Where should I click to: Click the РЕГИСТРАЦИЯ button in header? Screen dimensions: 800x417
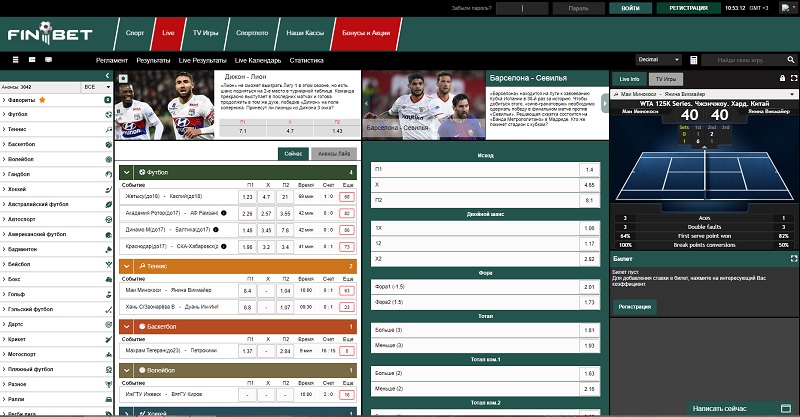pos(688,8)
